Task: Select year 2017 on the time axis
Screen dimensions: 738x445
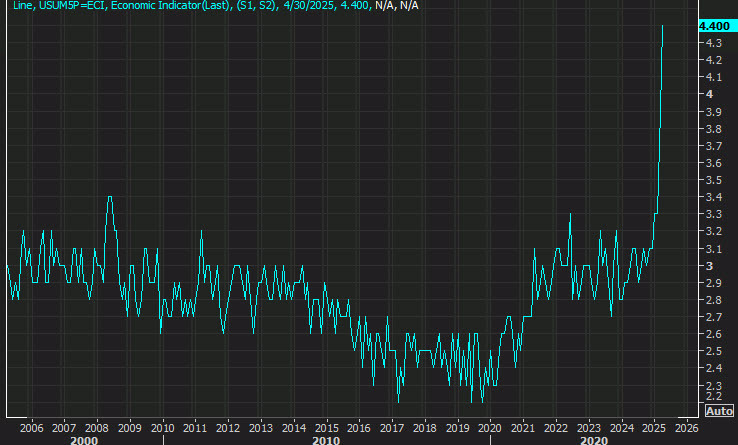Action: click(391, 425)
